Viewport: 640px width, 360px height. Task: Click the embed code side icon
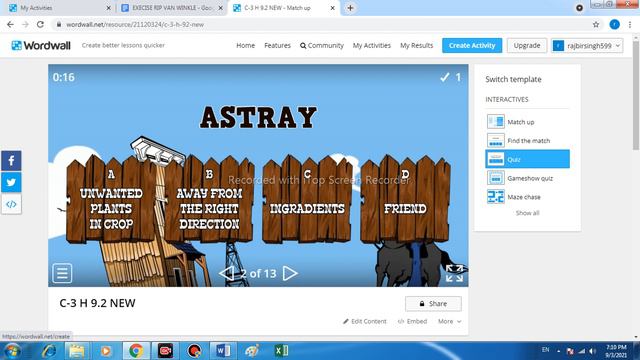pos(11,204)
